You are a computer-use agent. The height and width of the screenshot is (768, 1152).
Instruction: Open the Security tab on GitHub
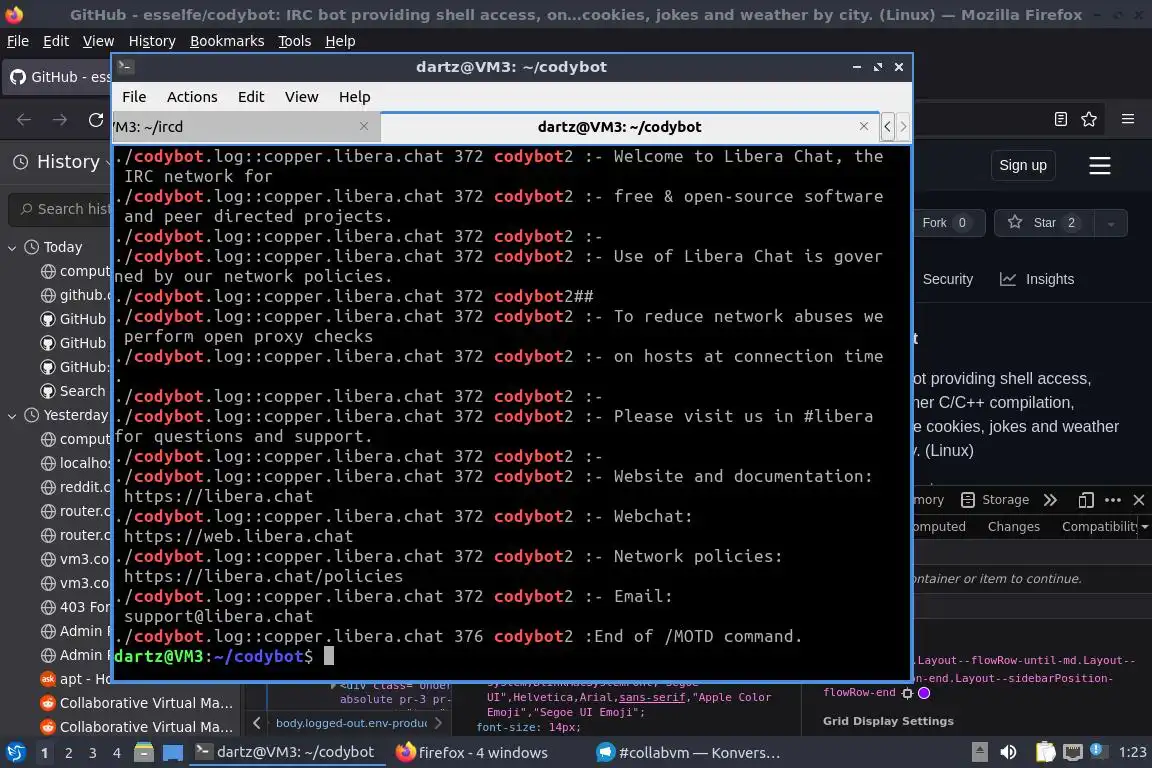pyautogui.click(x=947, y=279)
